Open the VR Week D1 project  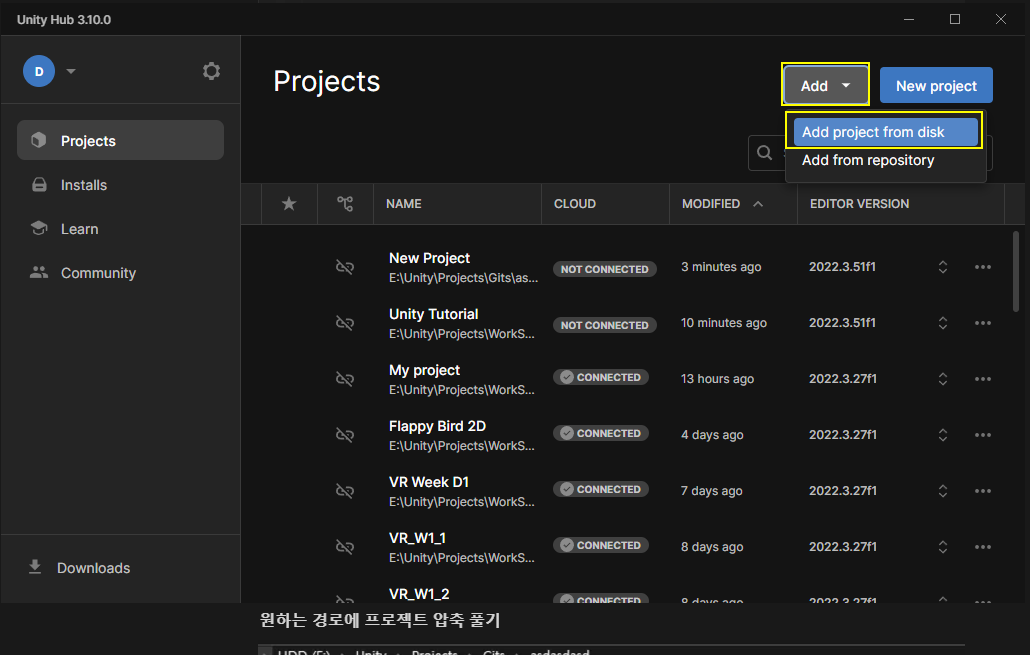coord(429,482)
